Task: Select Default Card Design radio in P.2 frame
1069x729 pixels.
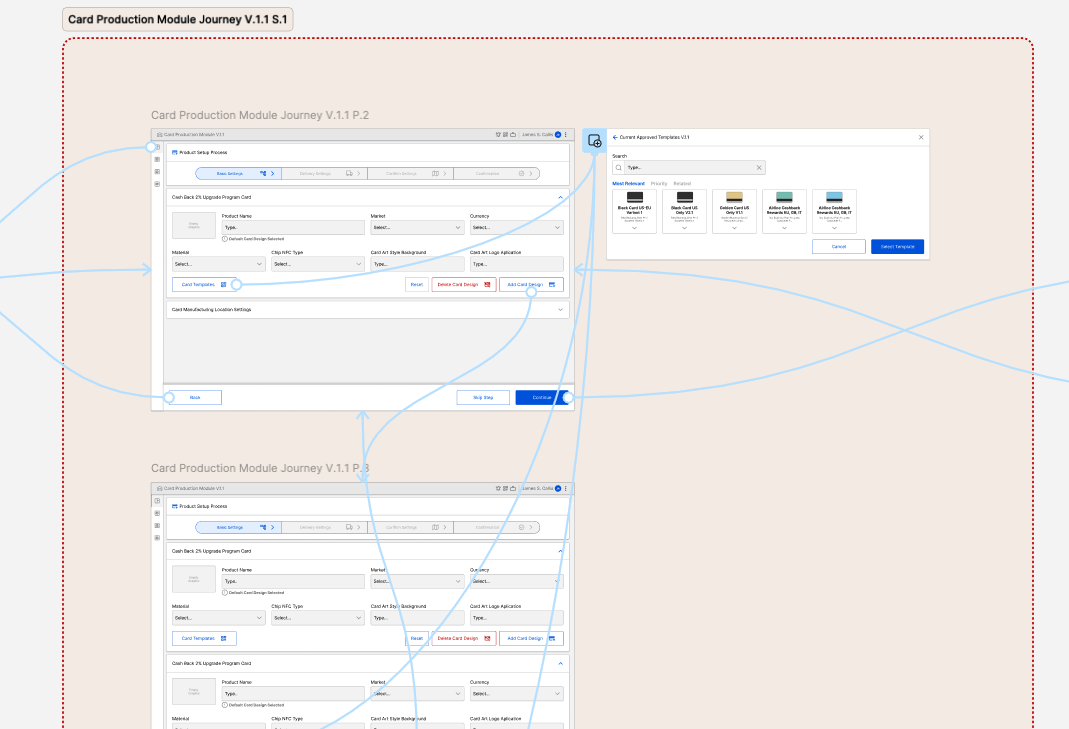Action: coord(225,239)
